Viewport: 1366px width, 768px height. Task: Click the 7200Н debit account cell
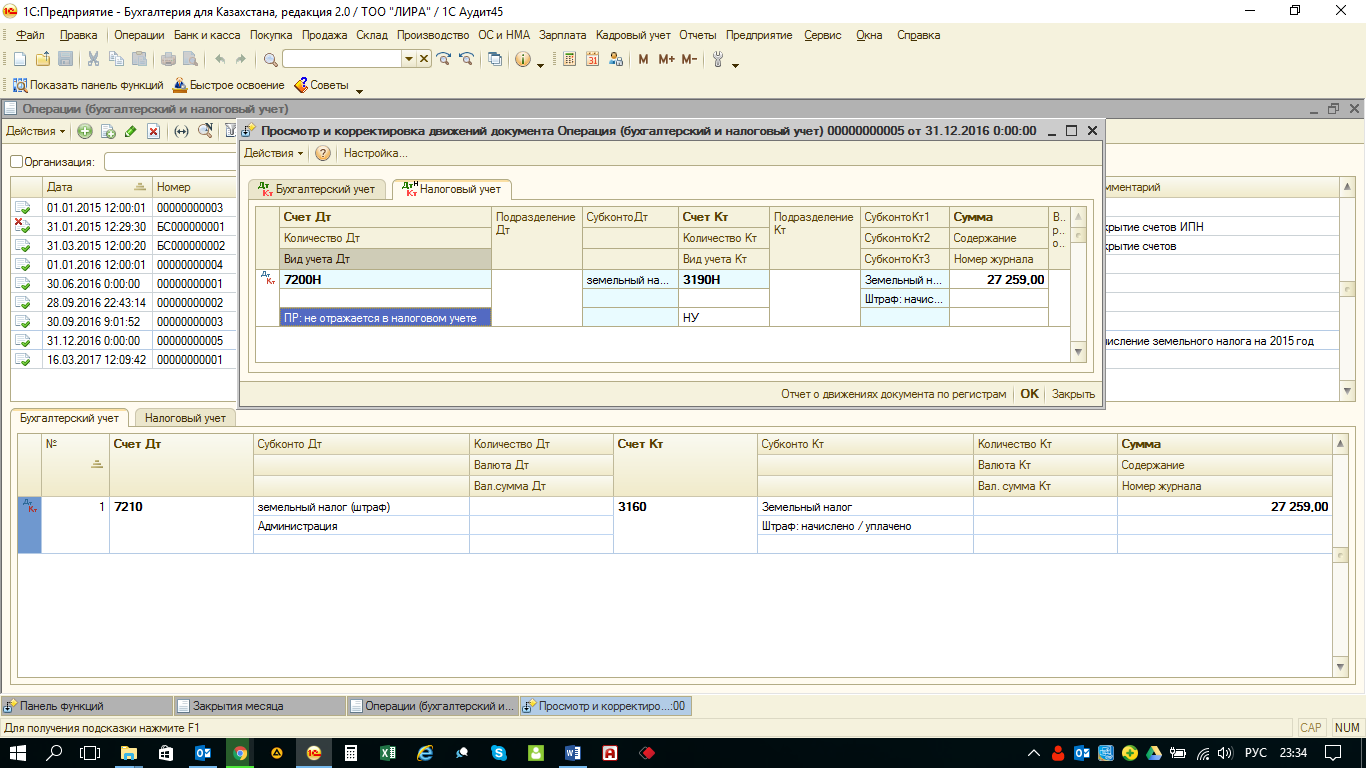tap(385, 280)
